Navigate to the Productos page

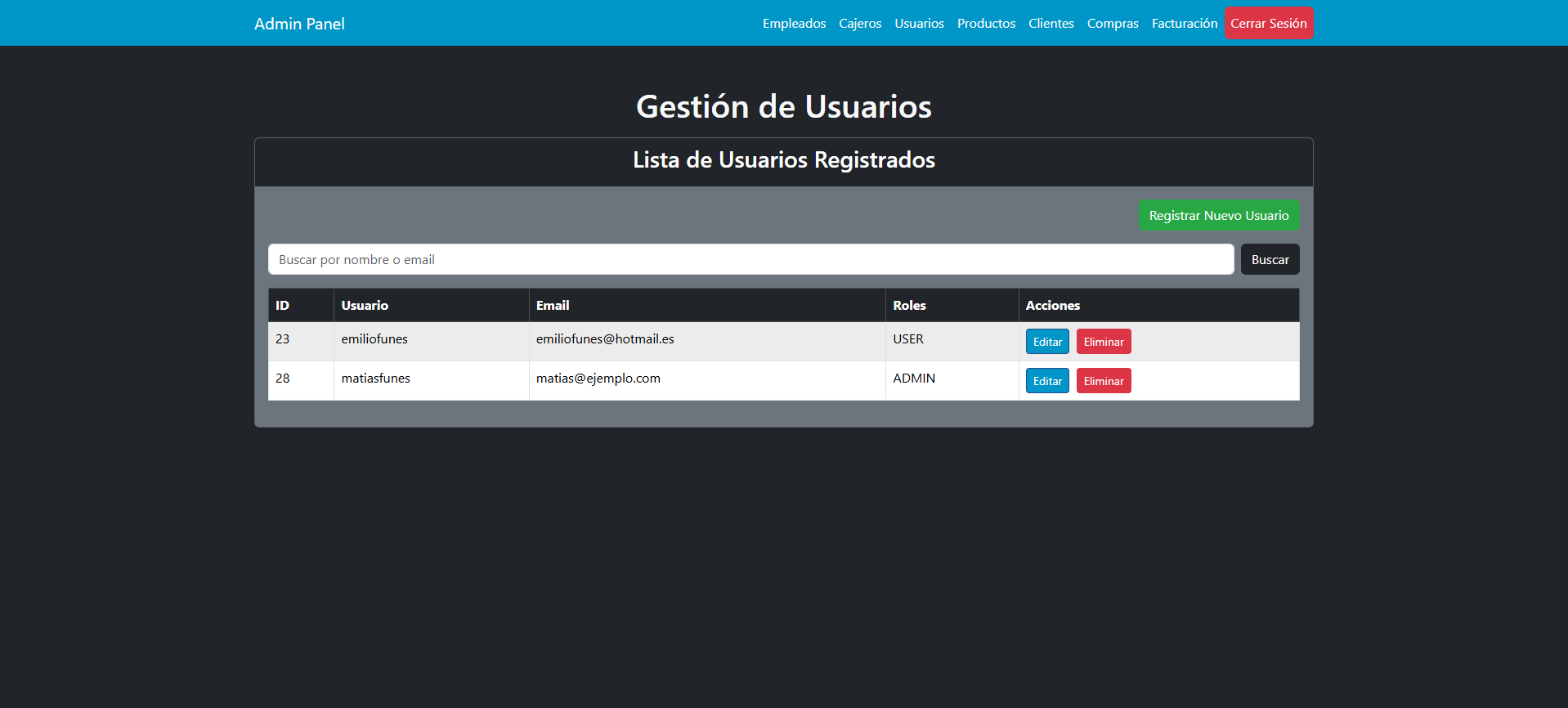pyautogui.click(x=986, y=24)
